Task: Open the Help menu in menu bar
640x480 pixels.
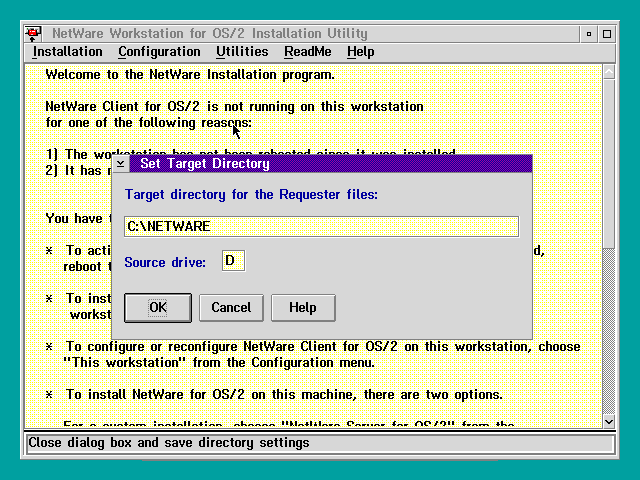Action: coord(360,52)
